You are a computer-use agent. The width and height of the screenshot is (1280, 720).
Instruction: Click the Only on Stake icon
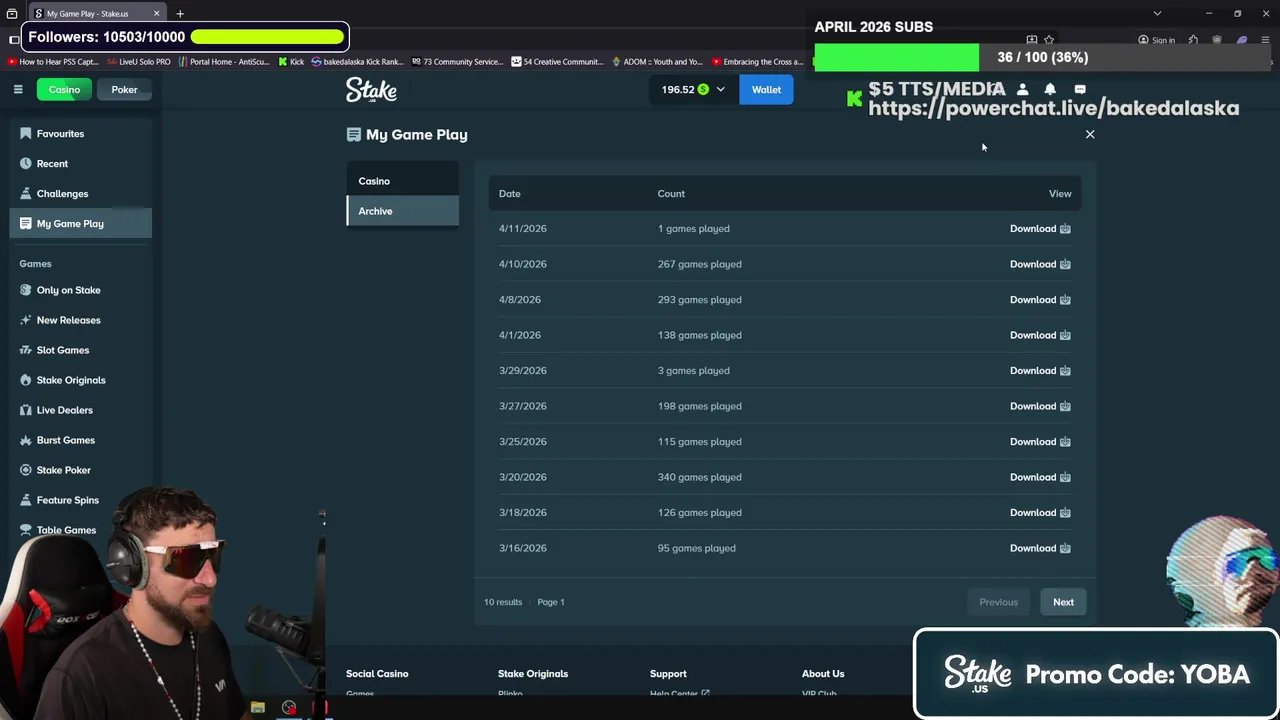[x=26, y=290]
